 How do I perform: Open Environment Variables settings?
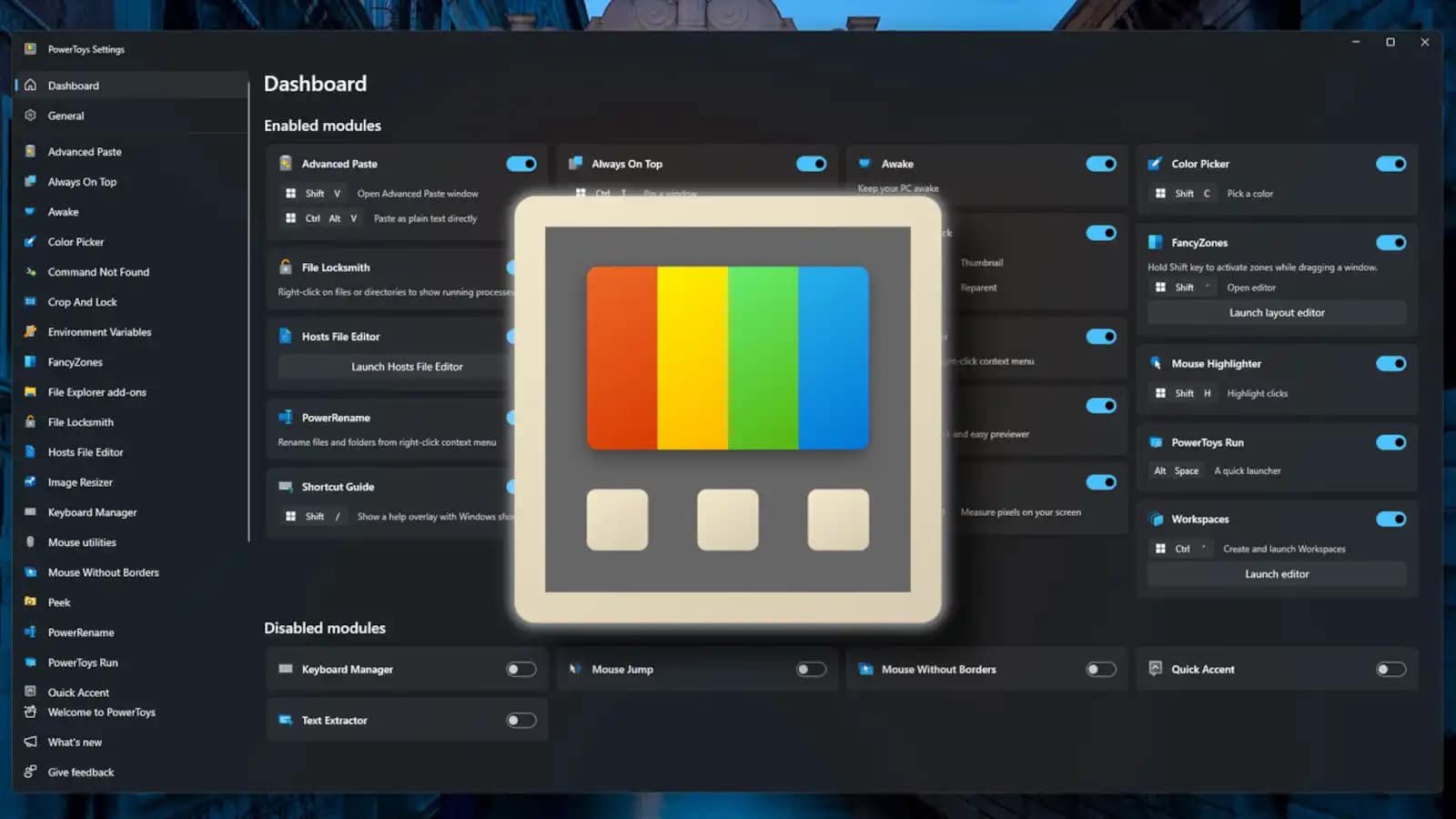click(99, 331)
